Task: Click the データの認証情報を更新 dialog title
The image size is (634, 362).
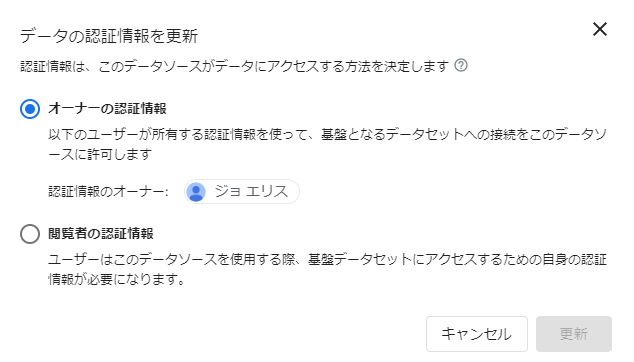Action: (109, 36)
